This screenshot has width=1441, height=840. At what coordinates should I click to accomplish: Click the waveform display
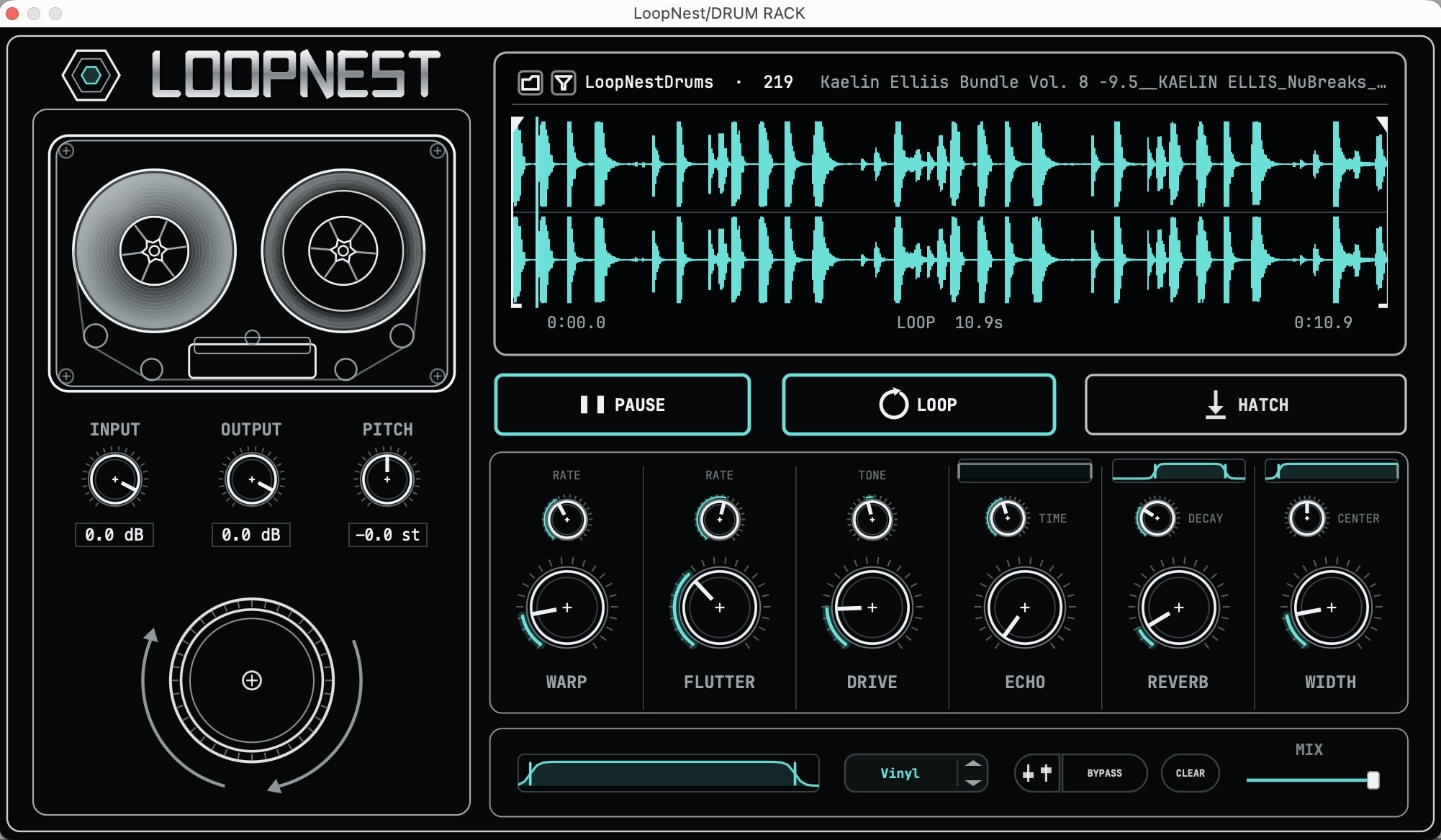(949, 212)
